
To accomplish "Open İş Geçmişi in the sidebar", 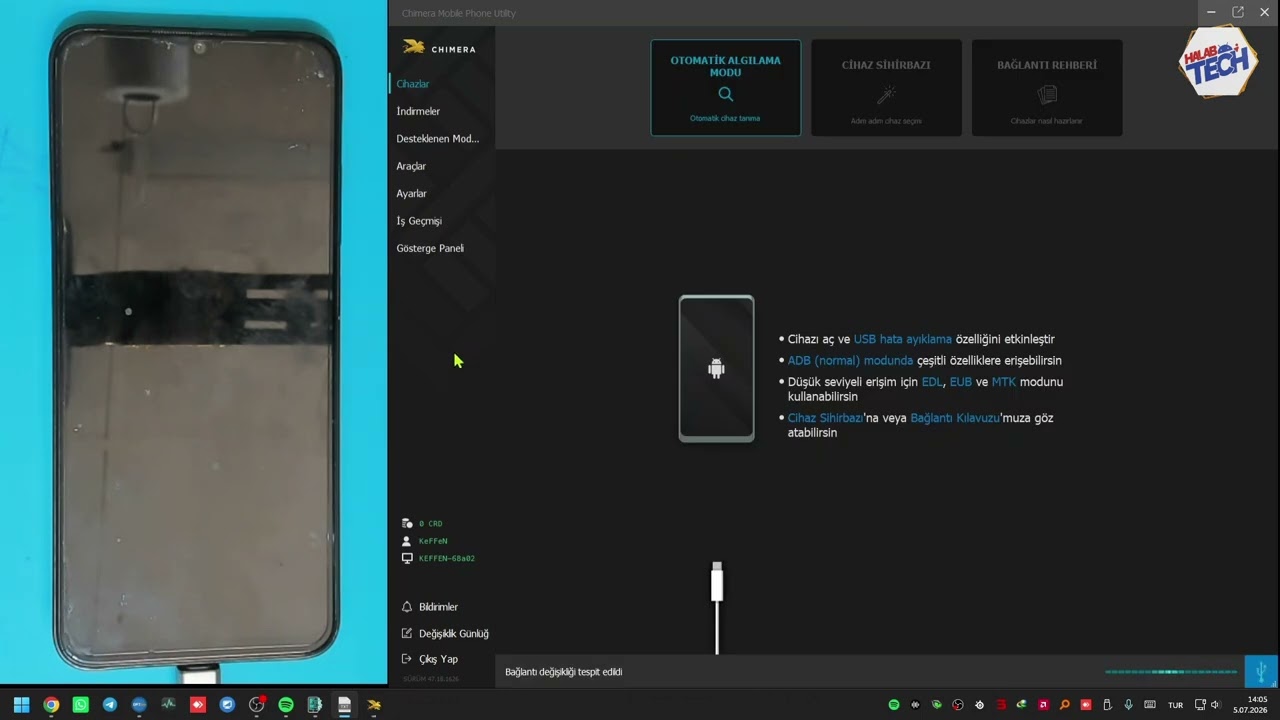I will [419, 221].
